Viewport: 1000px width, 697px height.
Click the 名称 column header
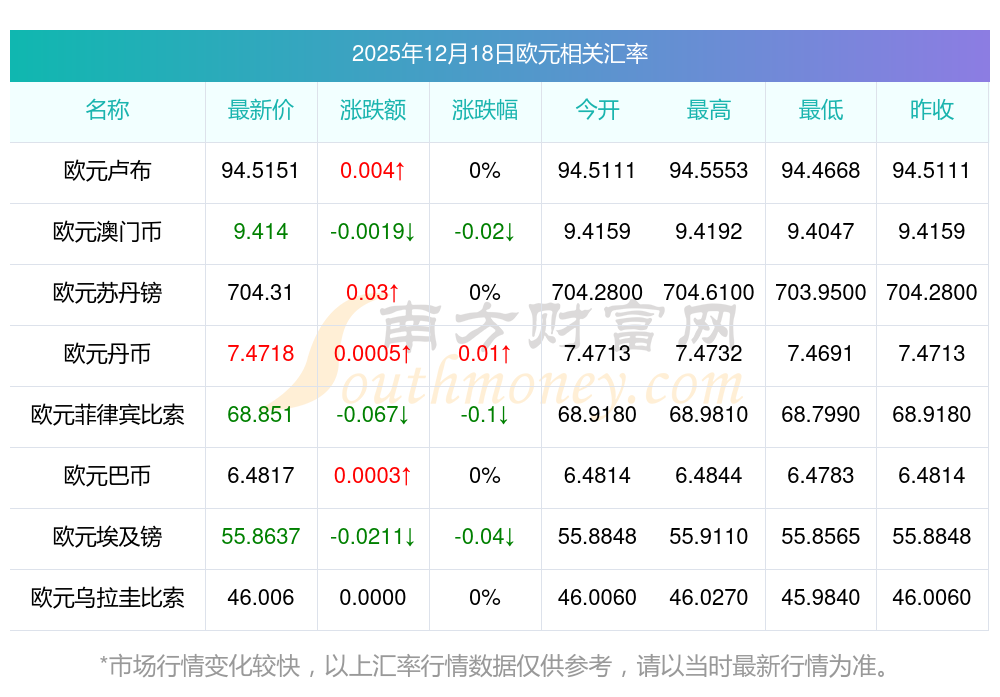click(107, 110)
